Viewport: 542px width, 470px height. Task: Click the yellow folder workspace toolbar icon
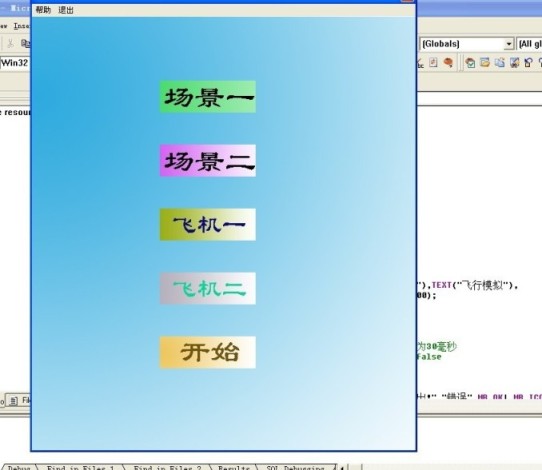coord(485,63)
